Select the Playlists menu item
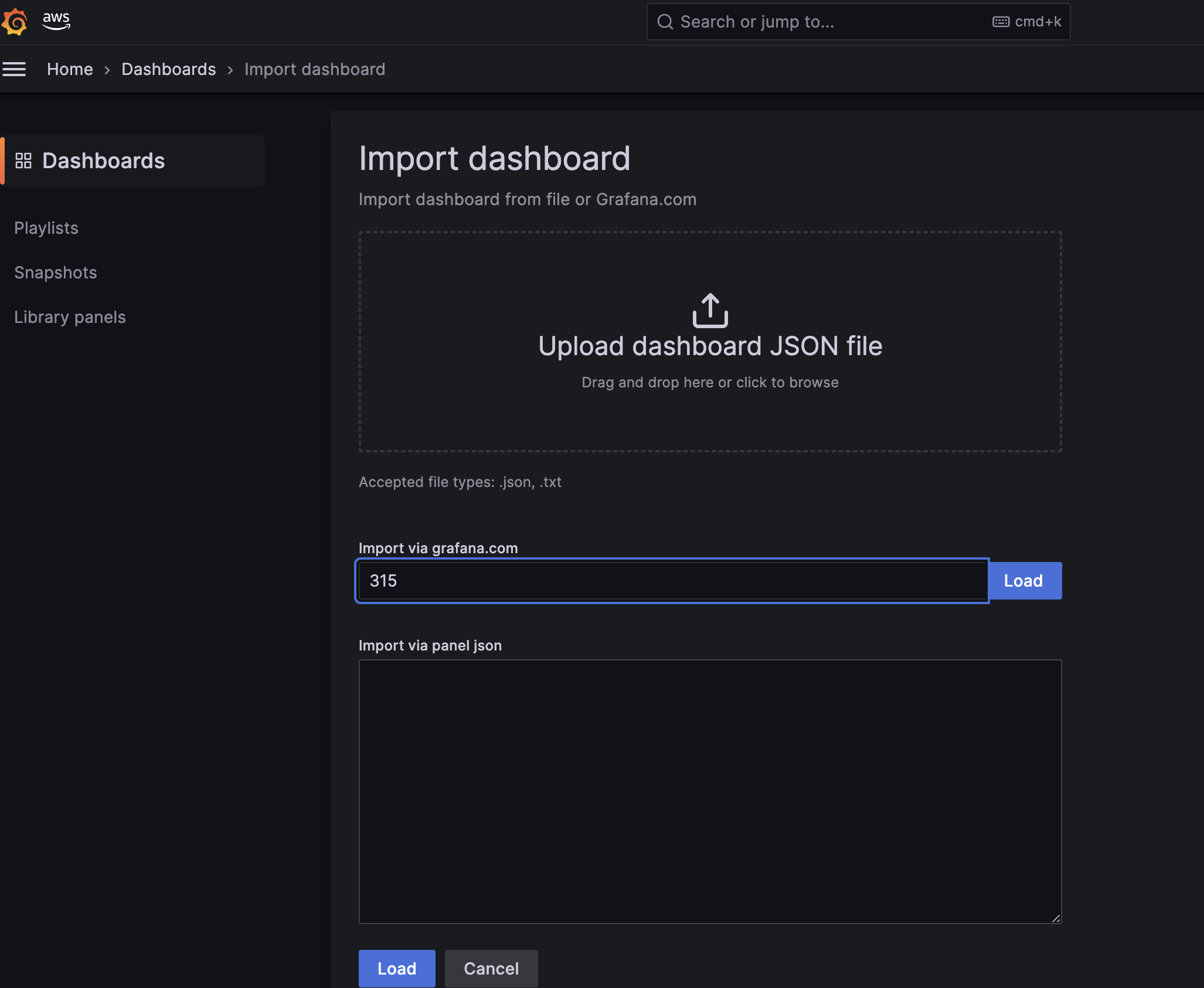Viewport: 1204px width, 988px height. click(46, 226)
